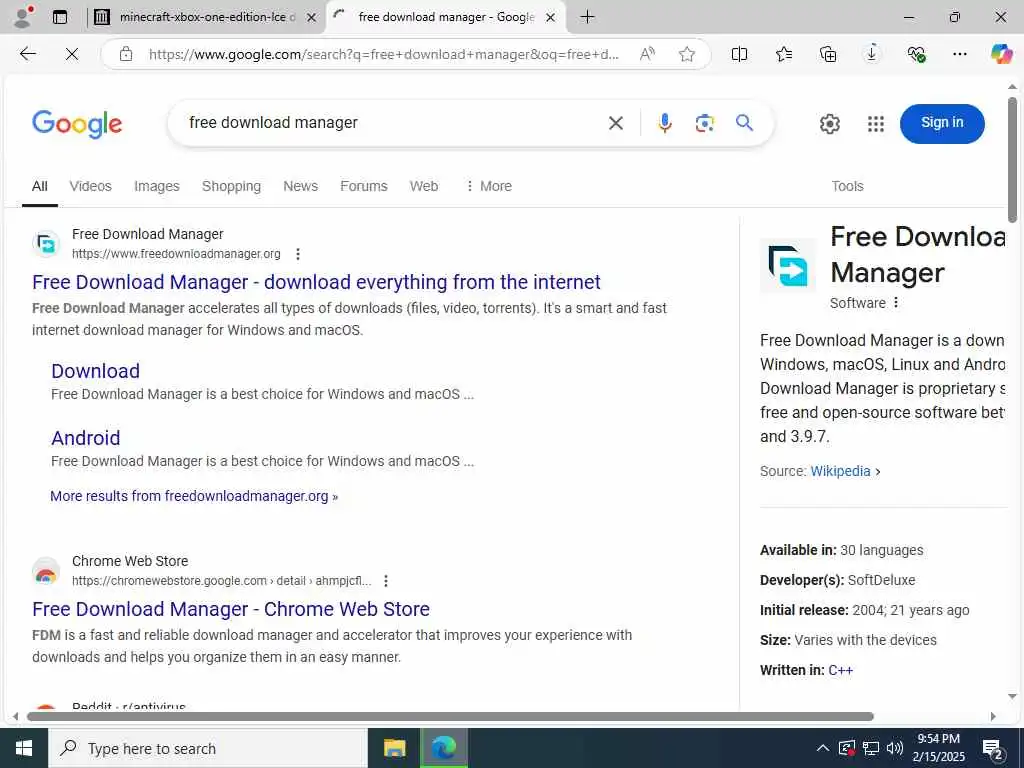Show hidden system tray icons
The width and height of the screenshot is (1024, 768).
[x=823, y=748]
